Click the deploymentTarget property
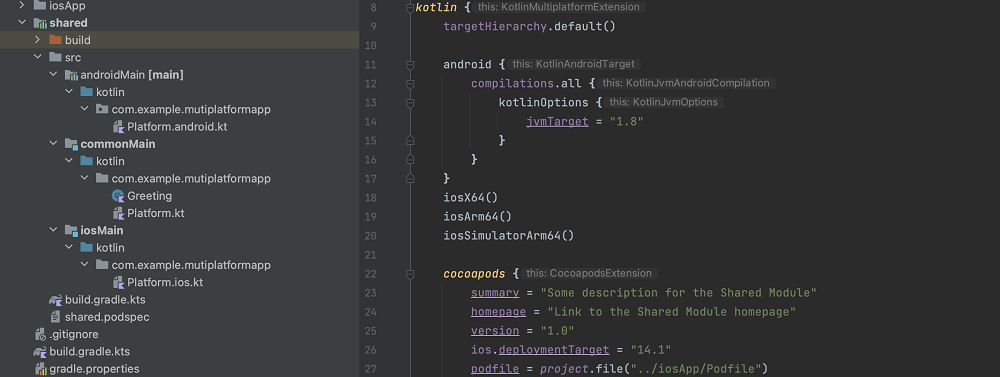This screenshot has height=377, width=1000. pyautogui.click(x=554, y=350)
